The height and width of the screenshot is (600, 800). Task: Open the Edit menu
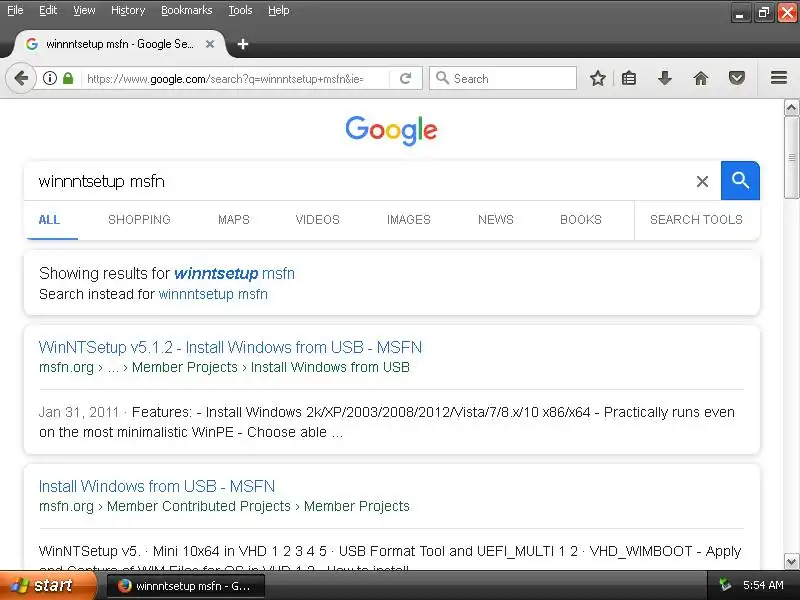point(48,10)
